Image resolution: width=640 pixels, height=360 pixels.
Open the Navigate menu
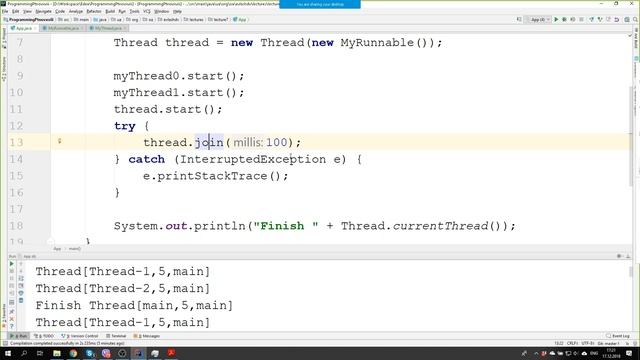43,11
